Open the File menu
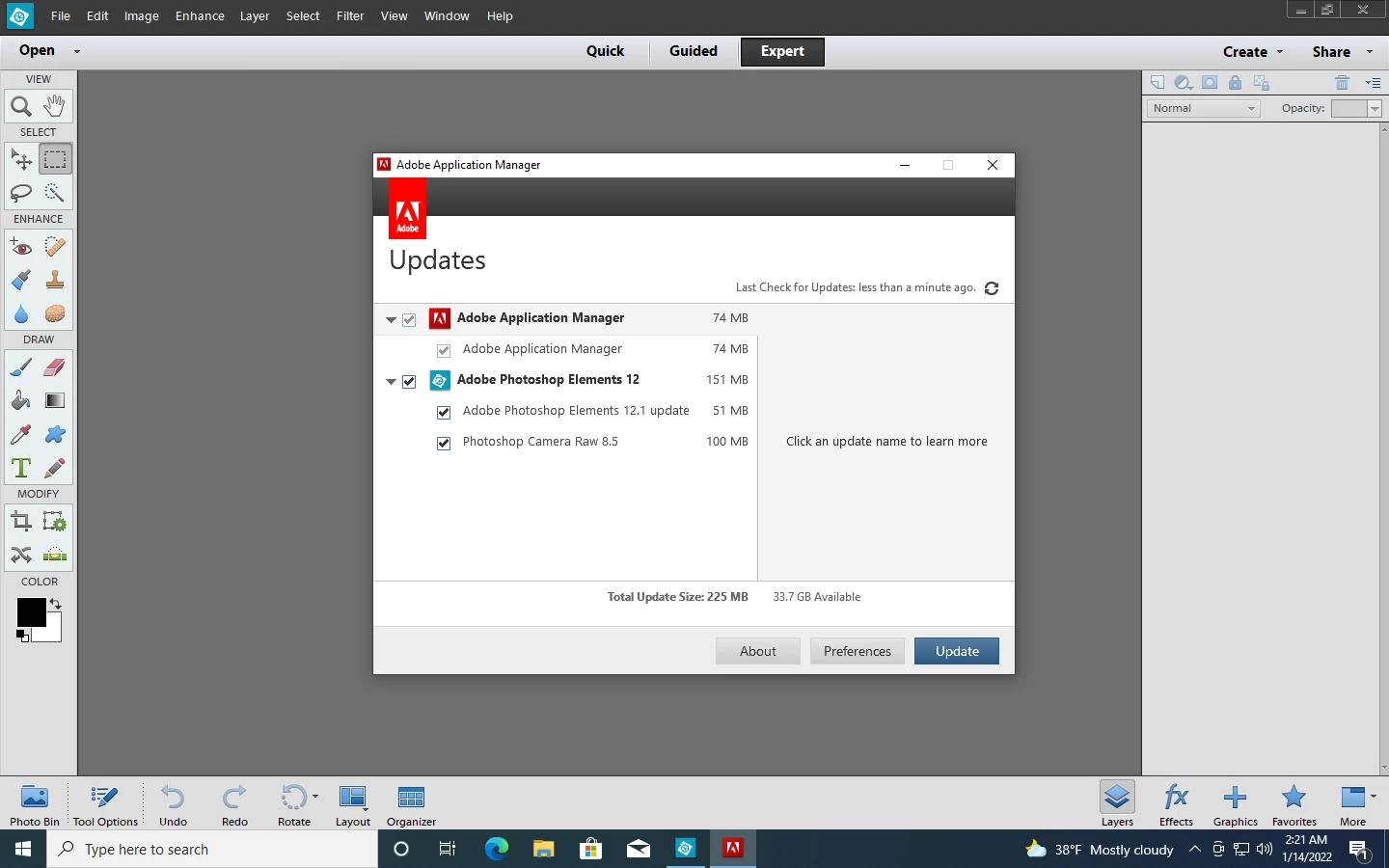This screenshot has height=868, width=1389. (x=61, y=16)
